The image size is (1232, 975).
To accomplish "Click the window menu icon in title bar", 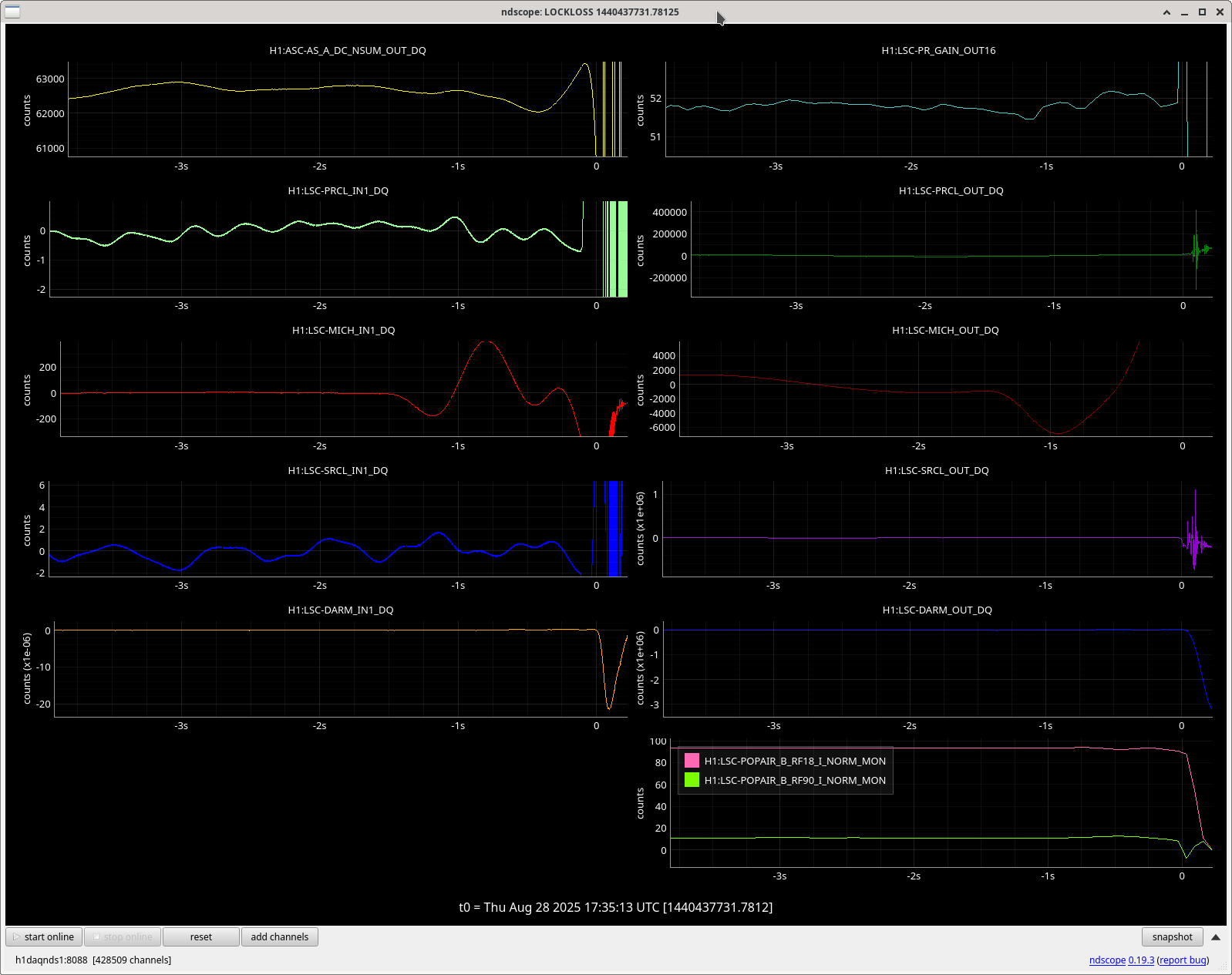I will pos(12,12).
